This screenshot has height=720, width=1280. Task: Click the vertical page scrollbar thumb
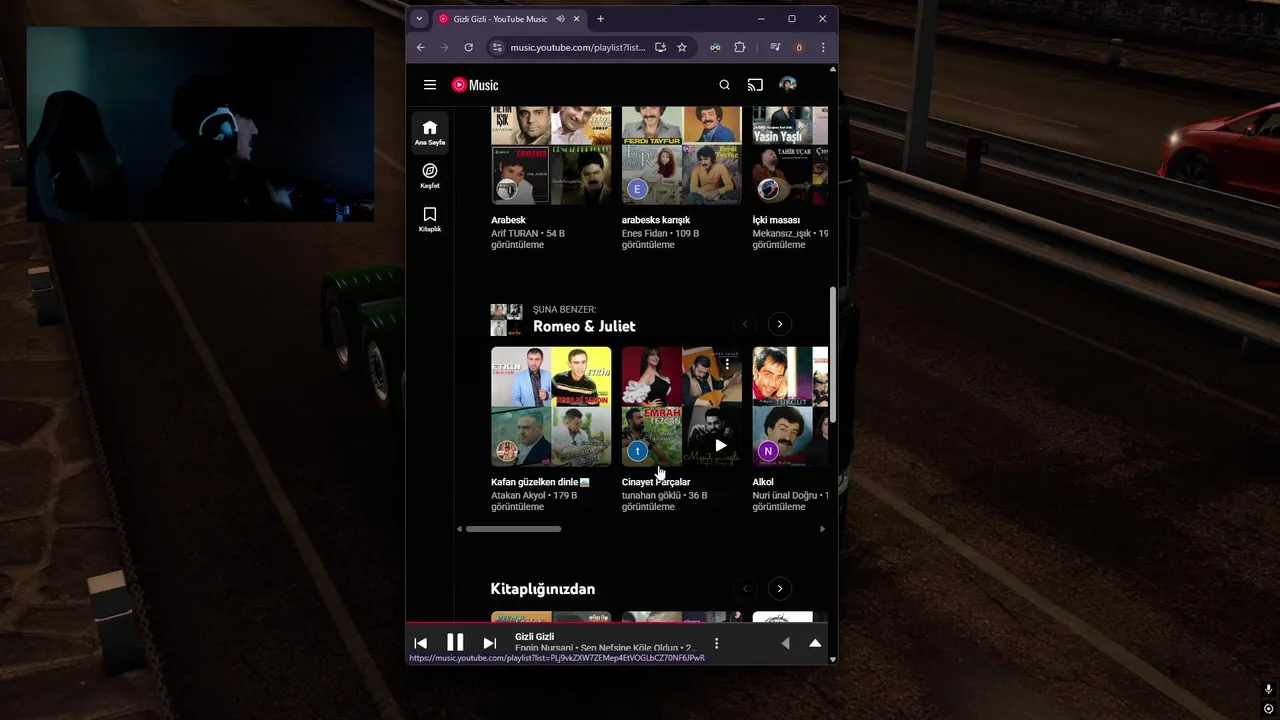[x=832, y=355]
